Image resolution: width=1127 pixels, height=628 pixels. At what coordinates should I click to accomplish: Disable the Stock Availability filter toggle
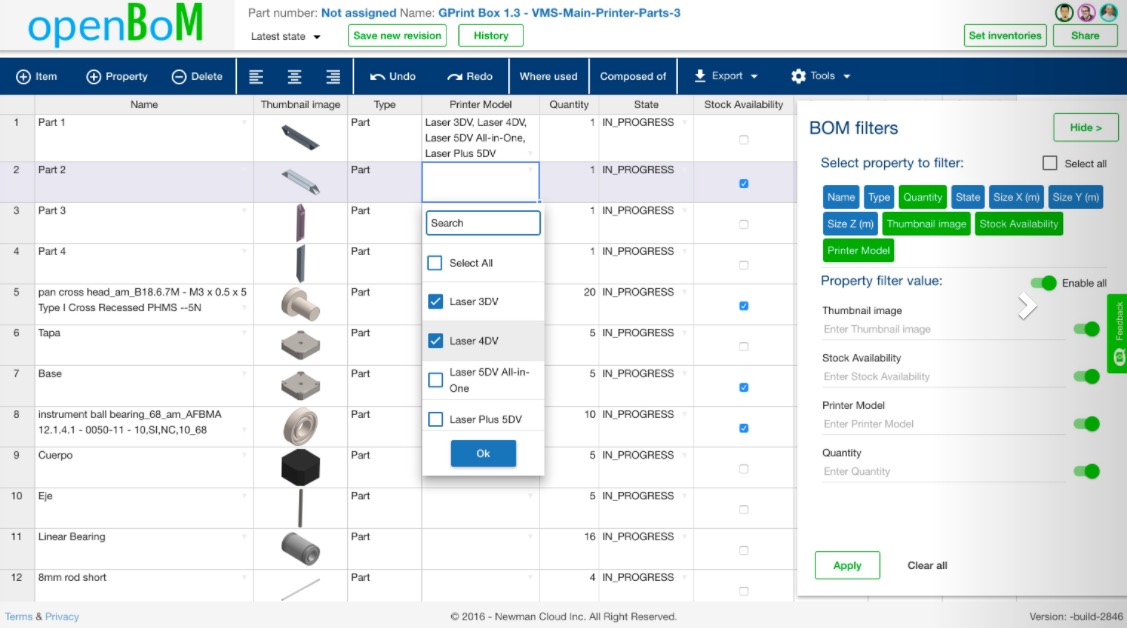point(1087,377)
